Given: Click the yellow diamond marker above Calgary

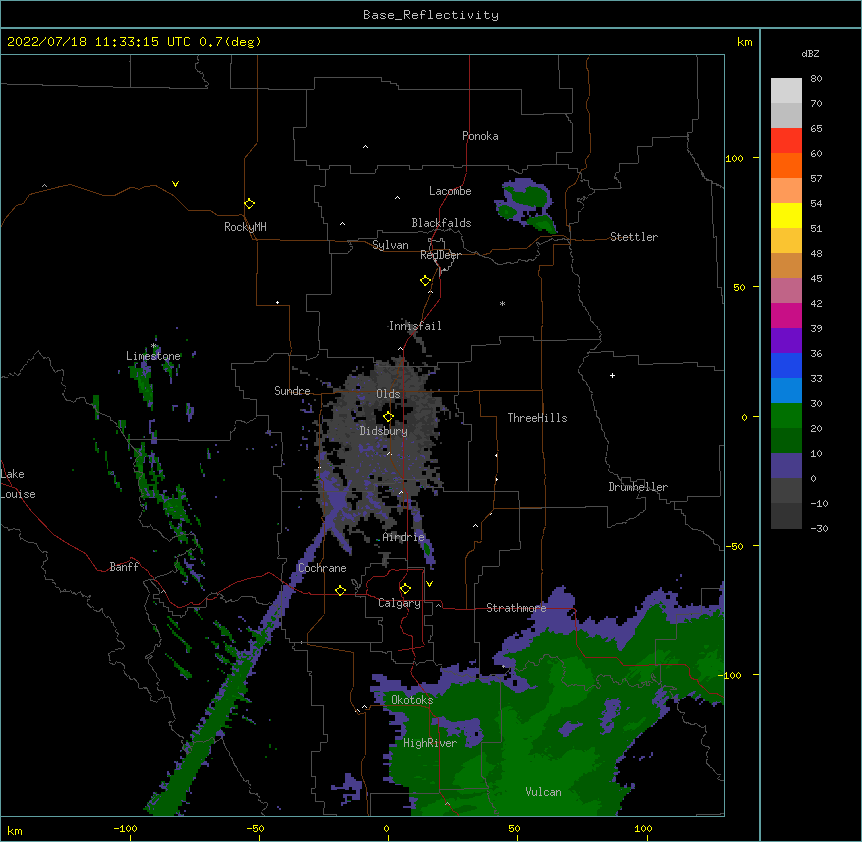Looking at the screenshot, I should (x=405, y=589).
